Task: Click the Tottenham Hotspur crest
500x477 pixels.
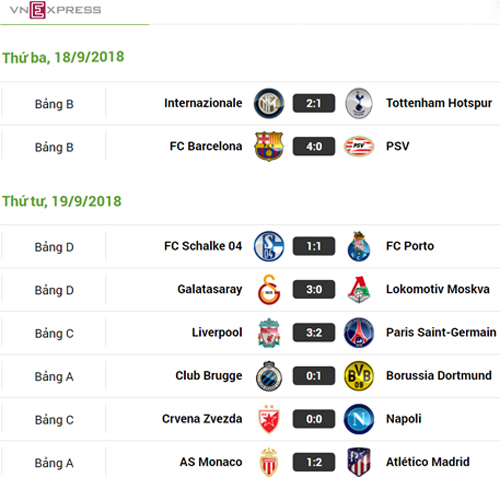Action: [x=359, y=103]
